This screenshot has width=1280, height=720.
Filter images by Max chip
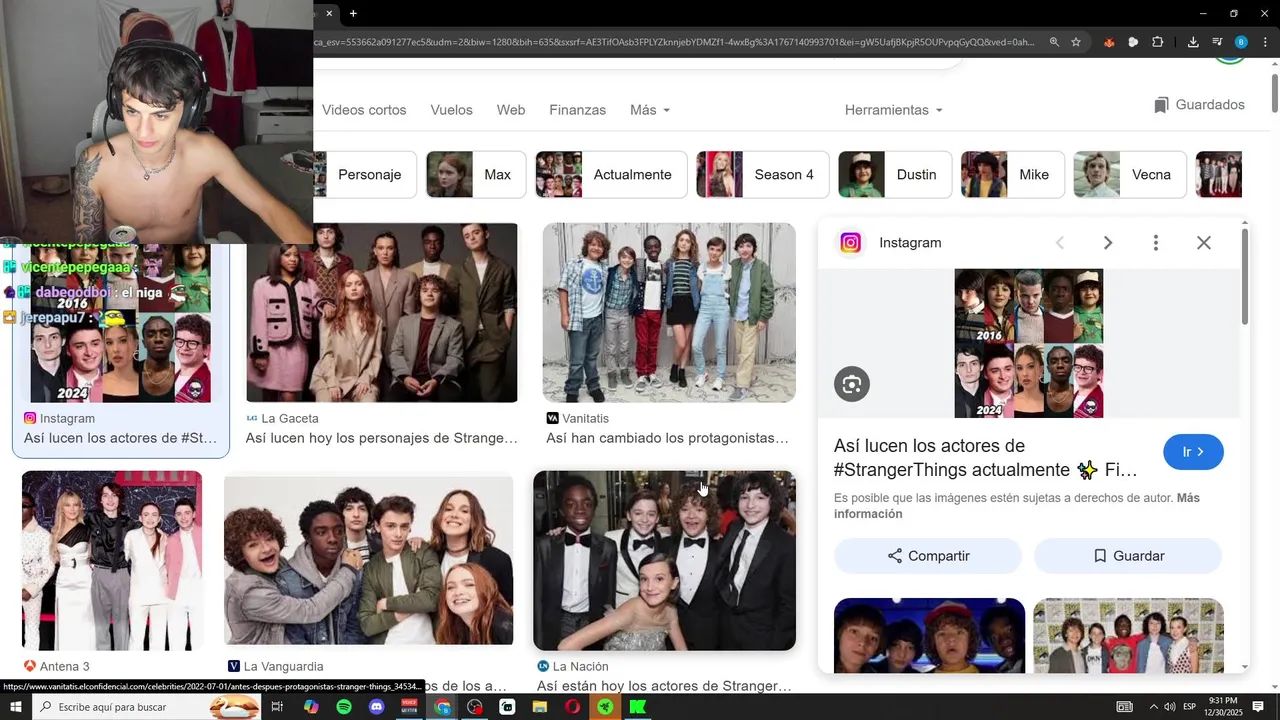pyautogui.click(x=476, y=175)
